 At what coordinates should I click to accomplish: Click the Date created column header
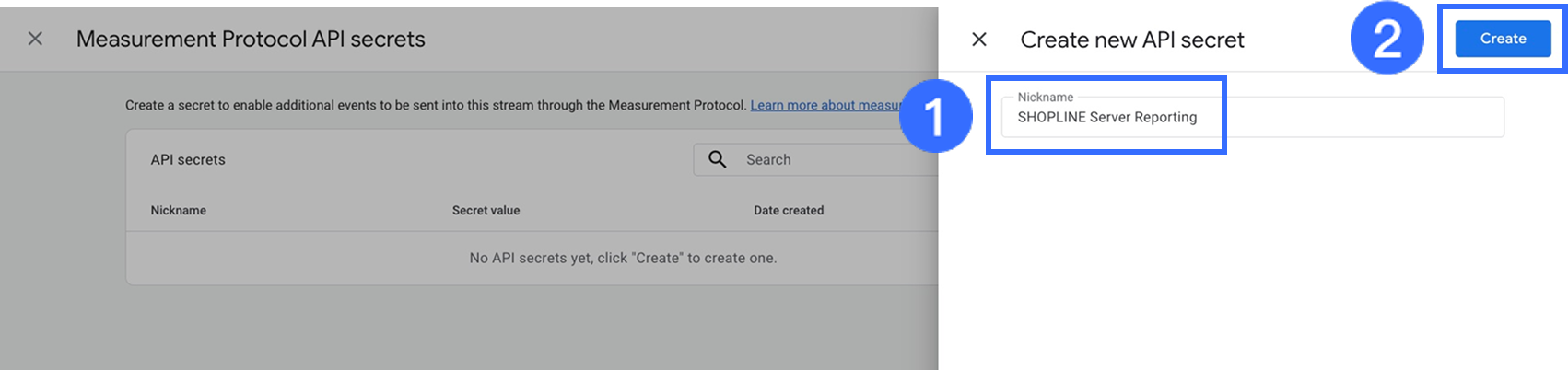789,210
